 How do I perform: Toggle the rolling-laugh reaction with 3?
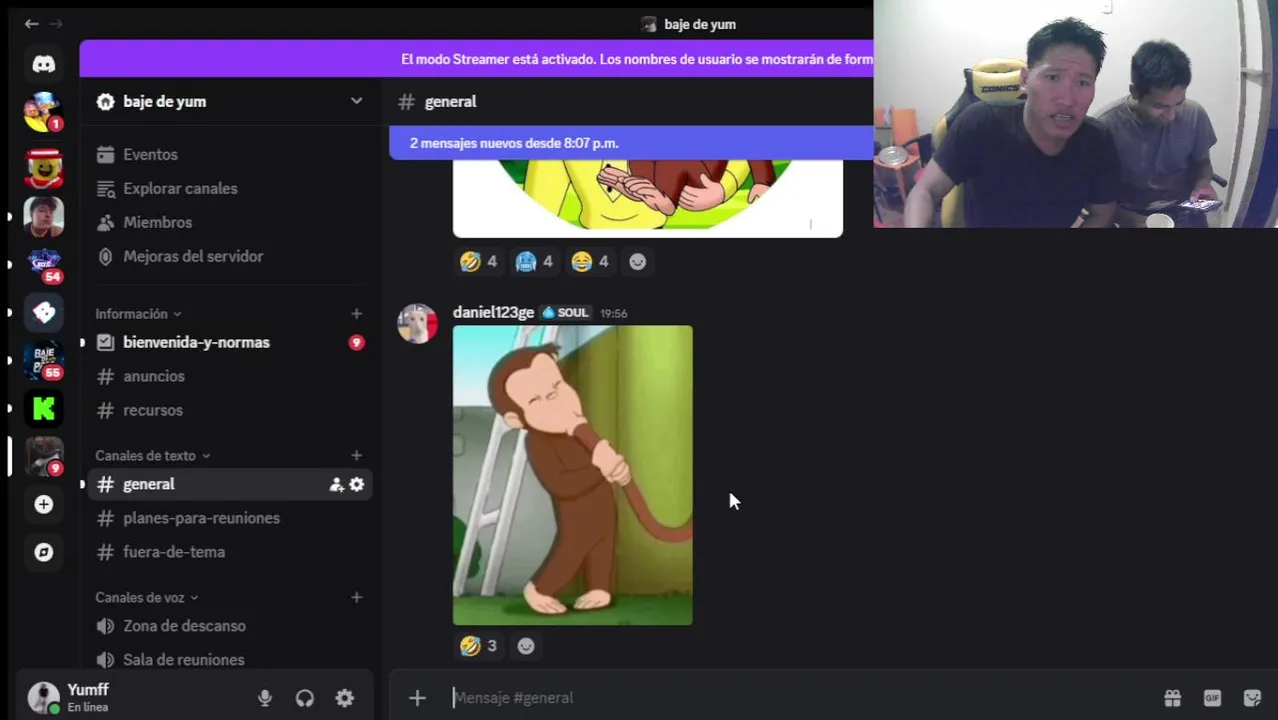(x=479, y=646)
